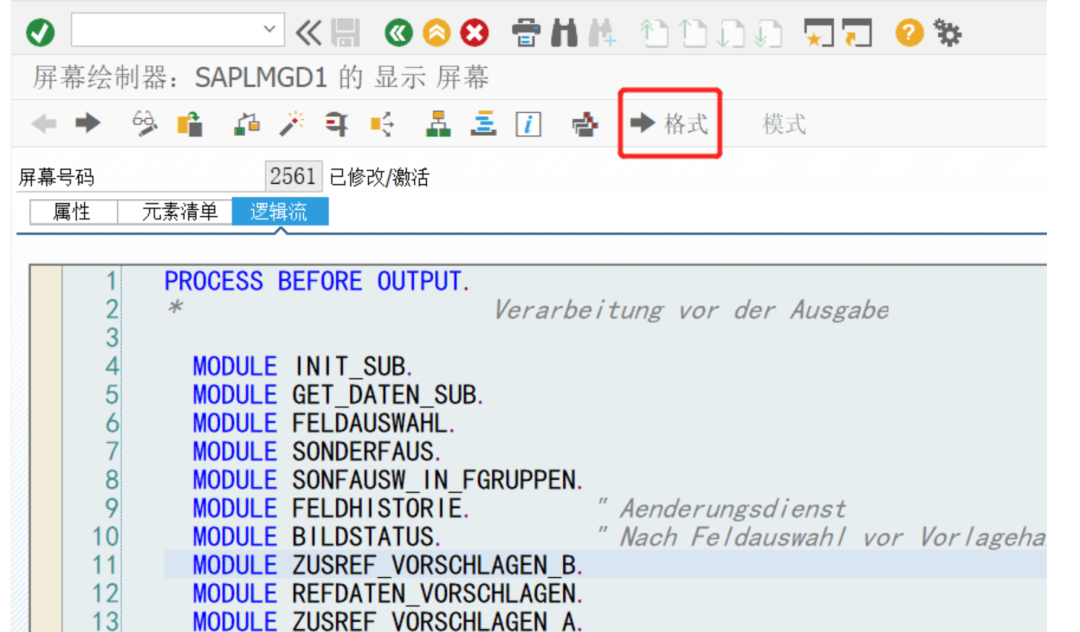The image size is (1080, 632).
Task: Click the Nach Feldauswahl comment
Action: [x=821, y=537]
